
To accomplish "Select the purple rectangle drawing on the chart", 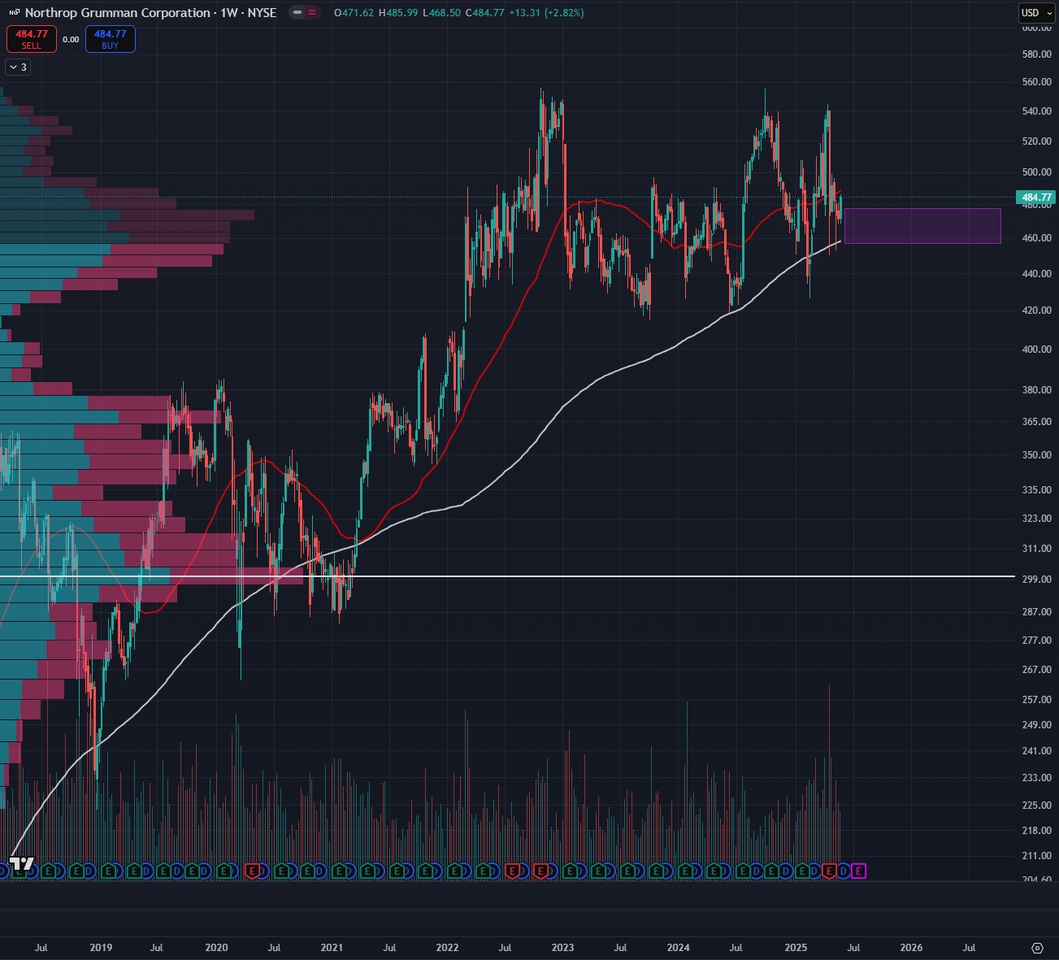I will pos(923,226).
